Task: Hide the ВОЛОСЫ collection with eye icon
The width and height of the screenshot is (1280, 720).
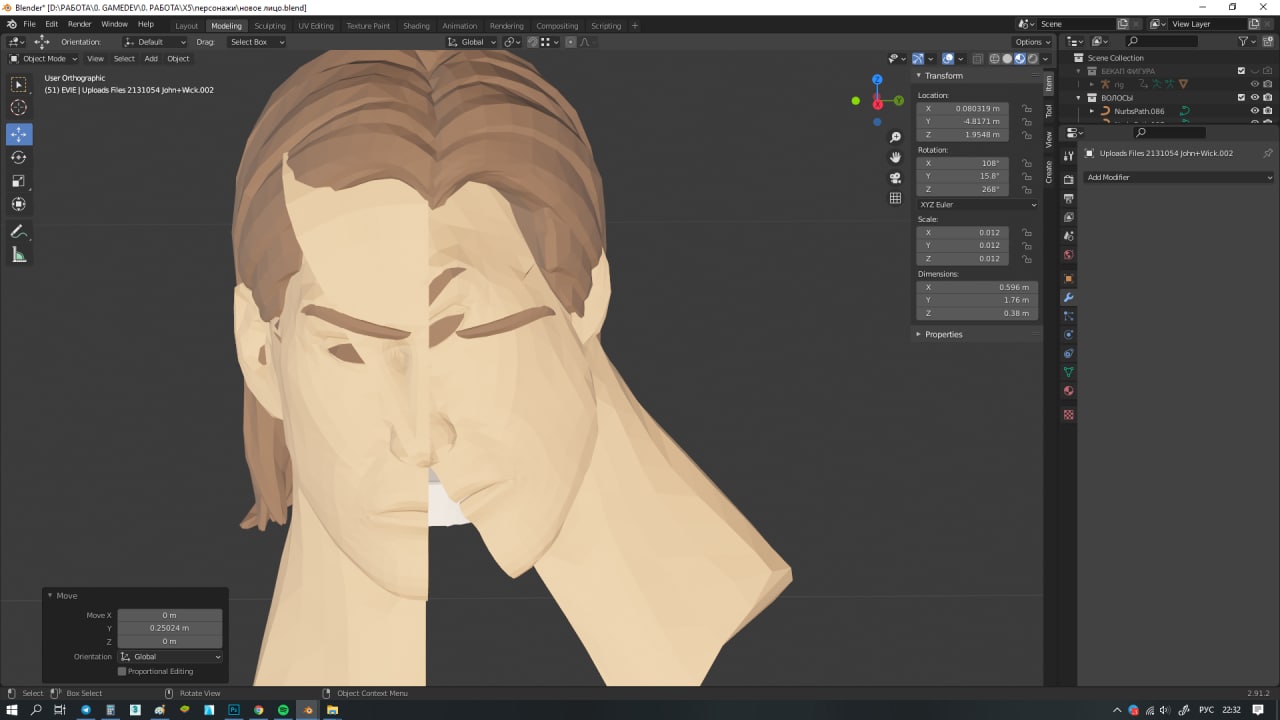Action: point(1255,98)
